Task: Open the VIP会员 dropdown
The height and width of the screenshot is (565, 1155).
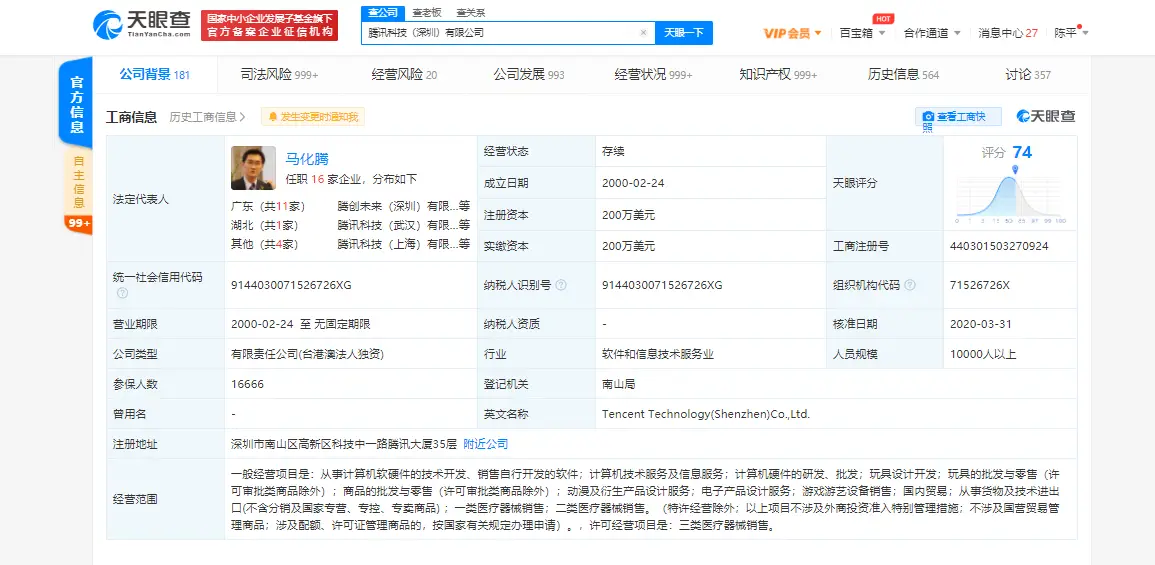Action: coord(793,33)
